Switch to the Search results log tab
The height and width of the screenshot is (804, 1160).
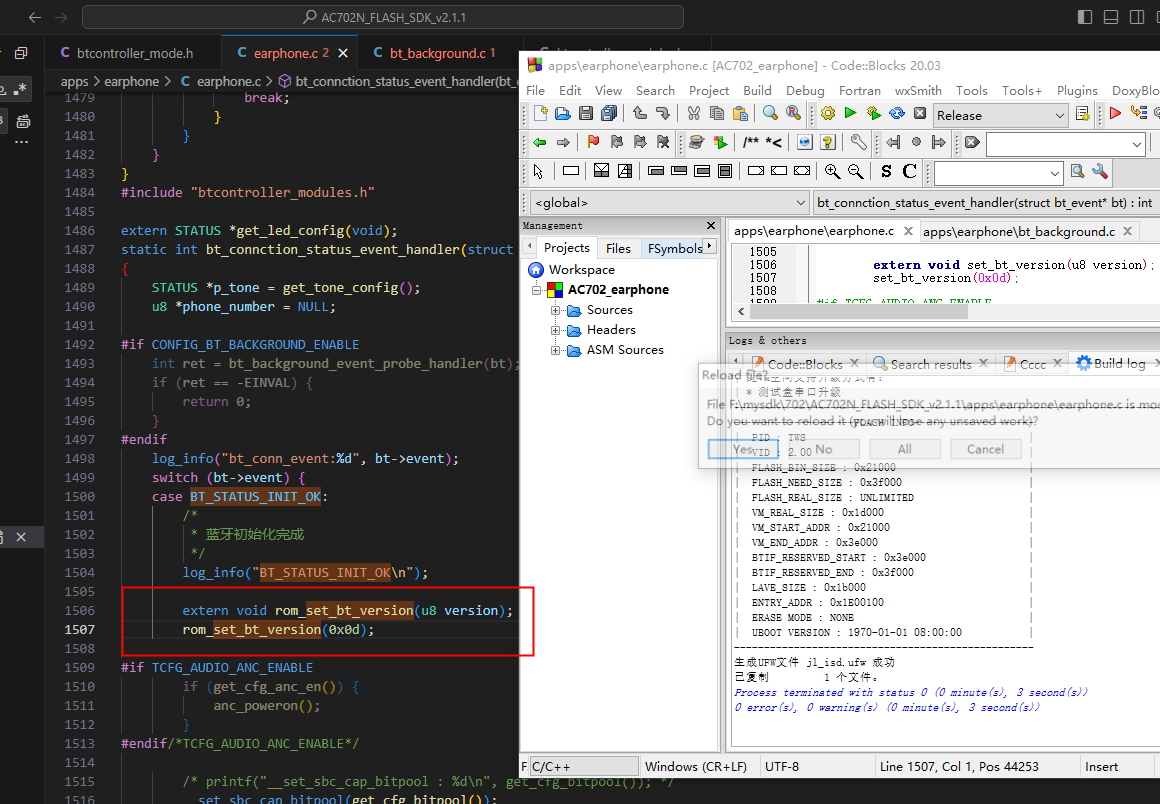(x=931, y=364)
